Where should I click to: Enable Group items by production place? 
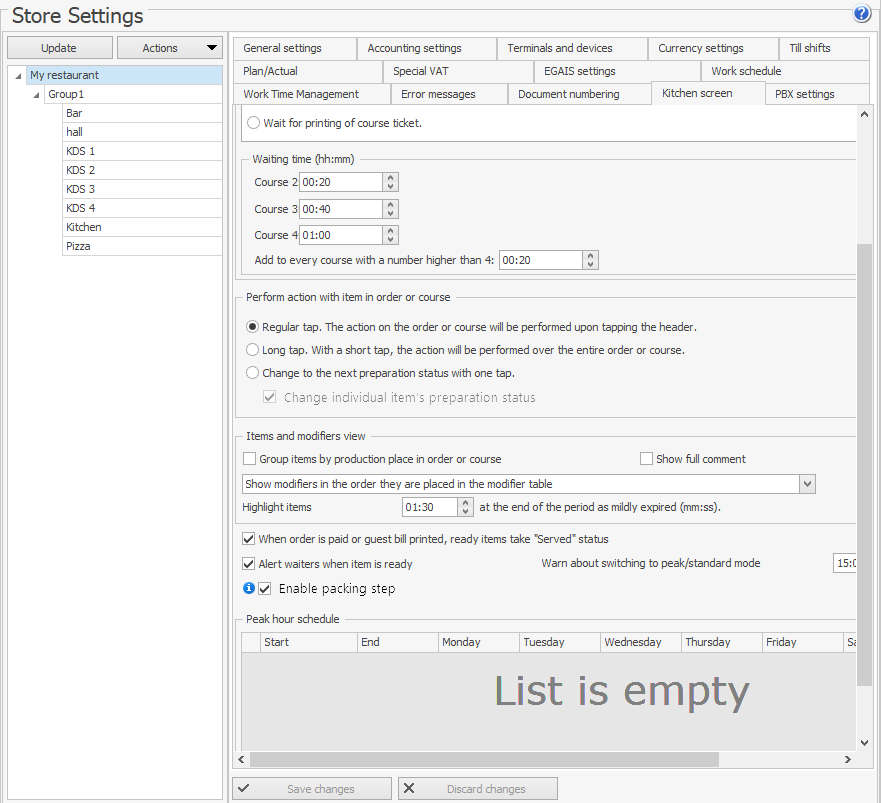tap(250, 459)
